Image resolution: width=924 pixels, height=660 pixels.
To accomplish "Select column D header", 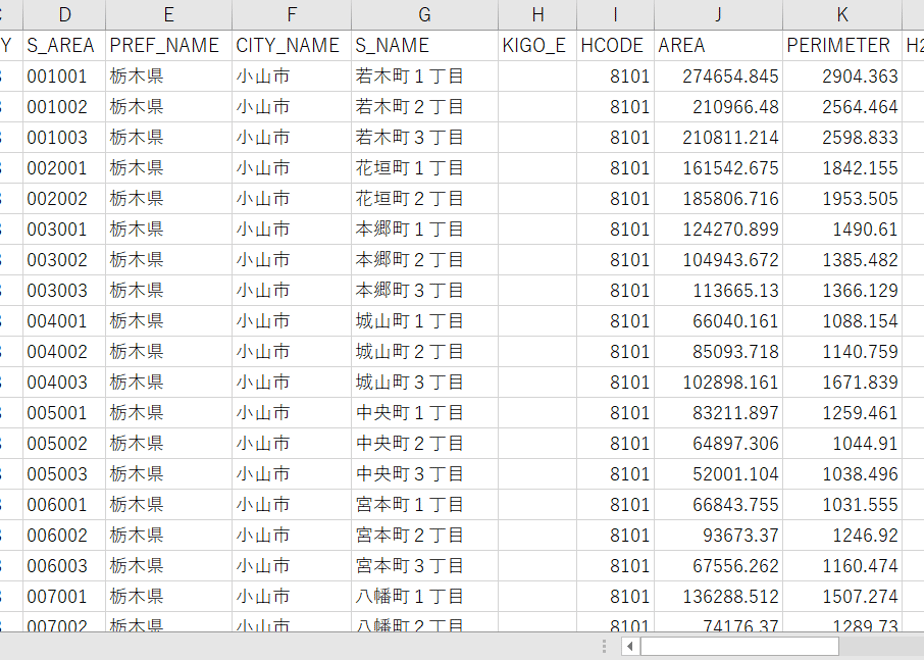I will tap(64, 15).
